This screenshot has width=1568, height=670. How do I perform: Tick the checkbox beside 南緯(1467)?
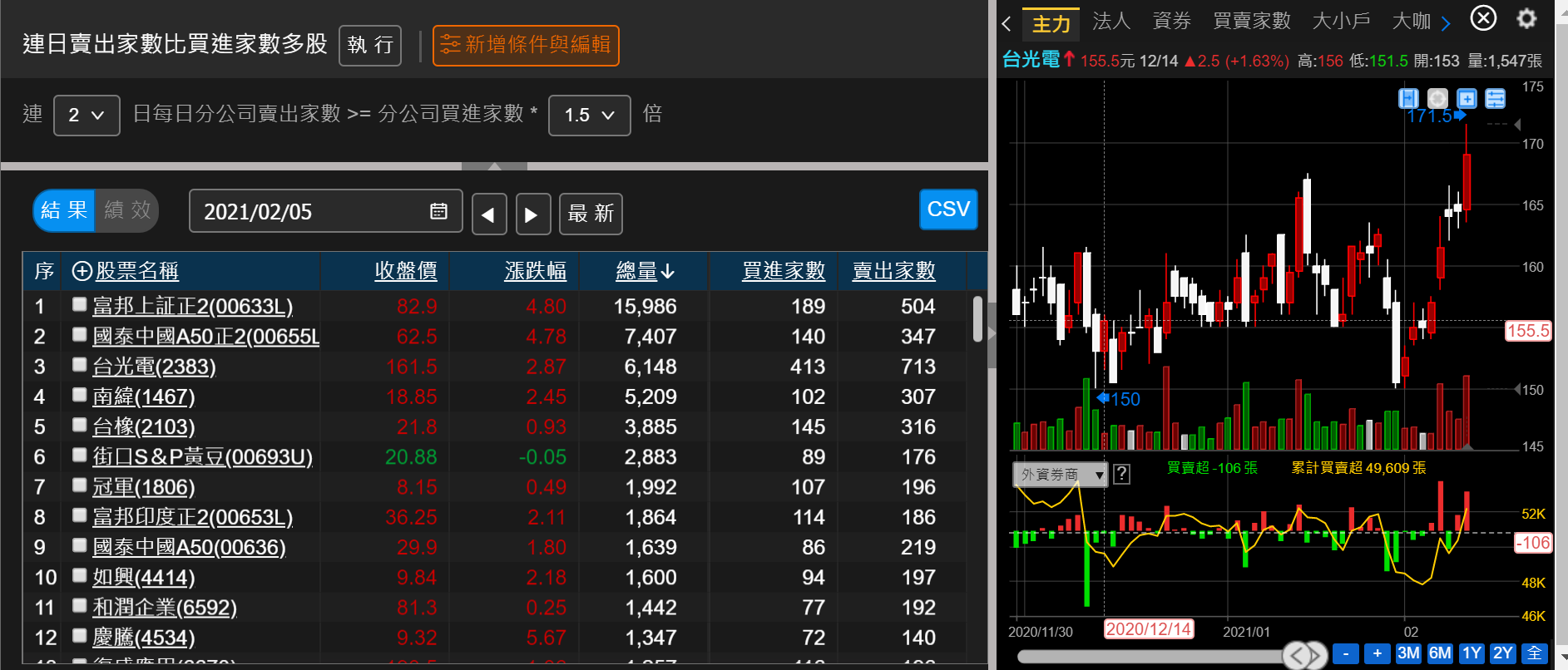tap(79, 394)
